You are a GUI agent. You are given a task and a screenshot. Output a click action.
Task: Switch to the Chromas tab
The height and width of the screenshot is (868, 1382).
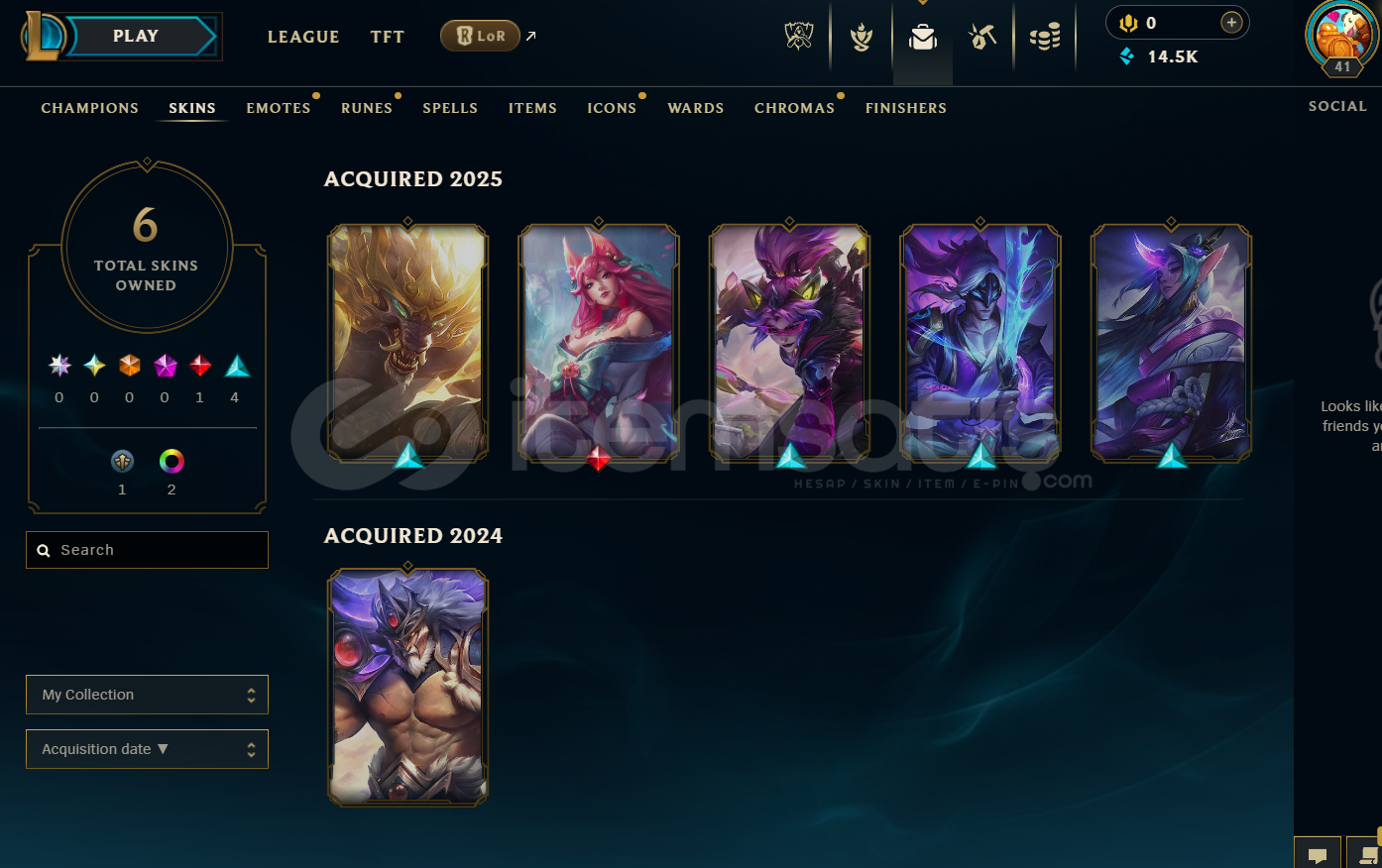(794, 108)
